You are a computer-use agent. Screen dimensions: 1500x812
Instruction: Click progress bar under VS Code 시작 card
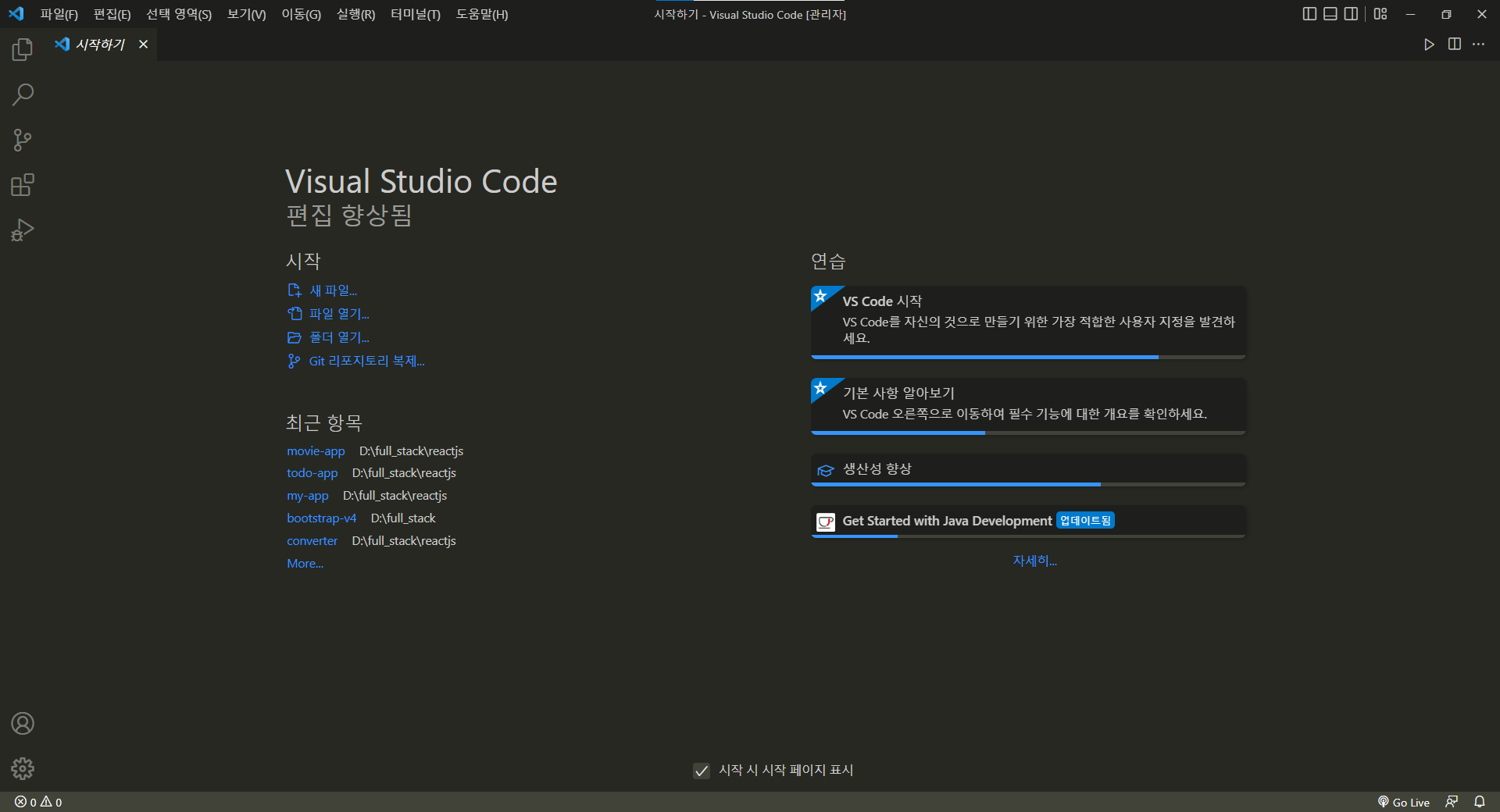click(x=1028, y=357)
